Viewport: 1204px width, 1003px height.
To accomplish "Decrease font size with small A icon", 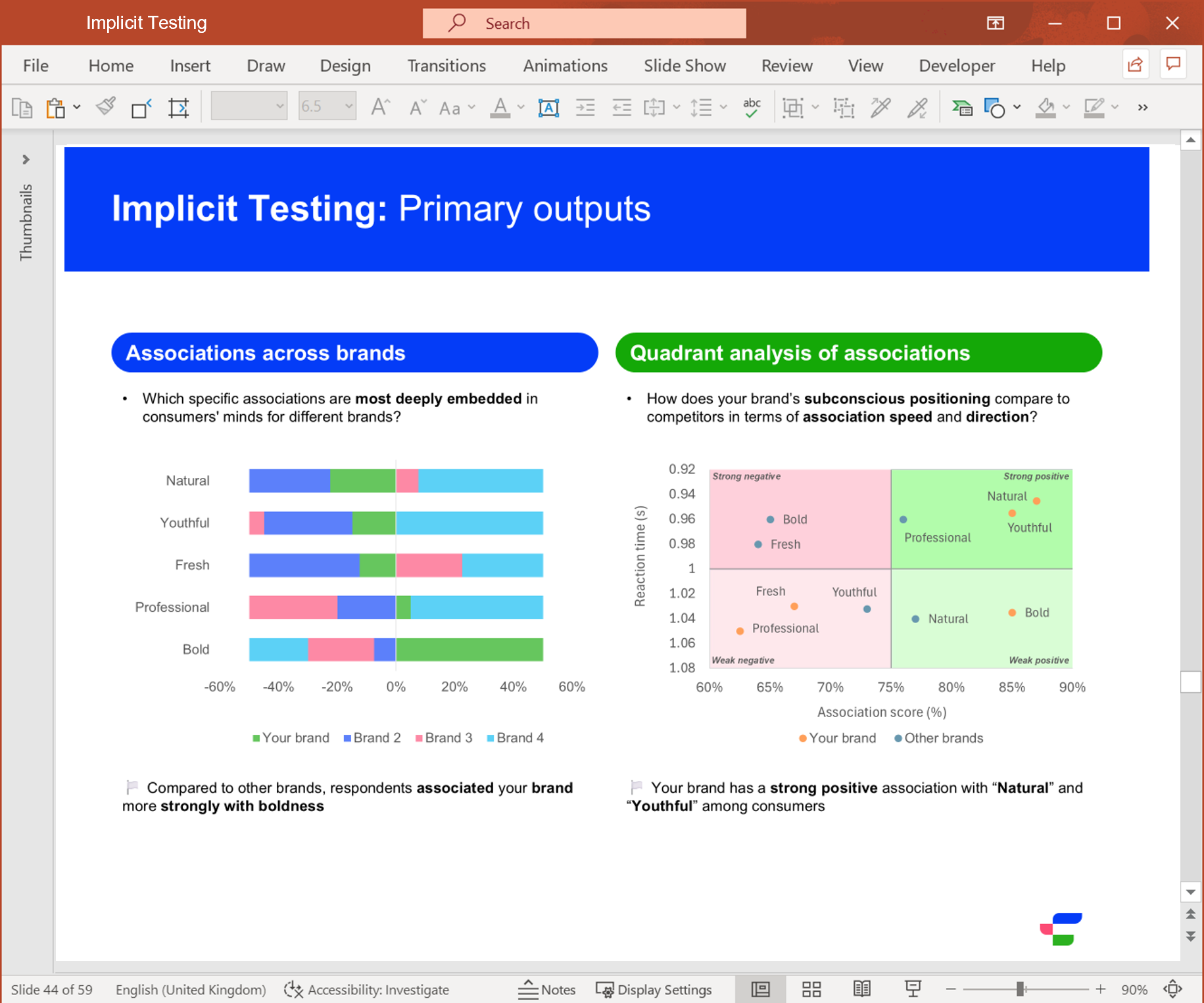I will (417, 107).
